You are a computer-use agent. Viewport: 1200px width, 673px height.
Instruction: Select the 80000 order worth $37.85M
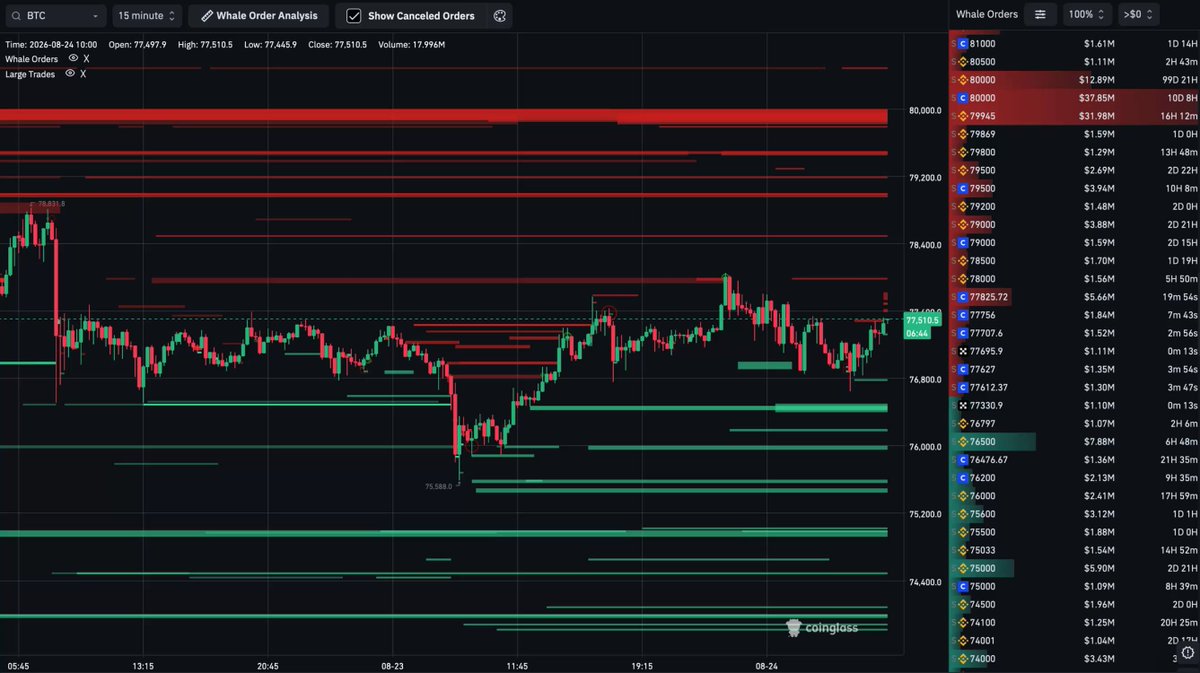click(x=1074, y=98)
